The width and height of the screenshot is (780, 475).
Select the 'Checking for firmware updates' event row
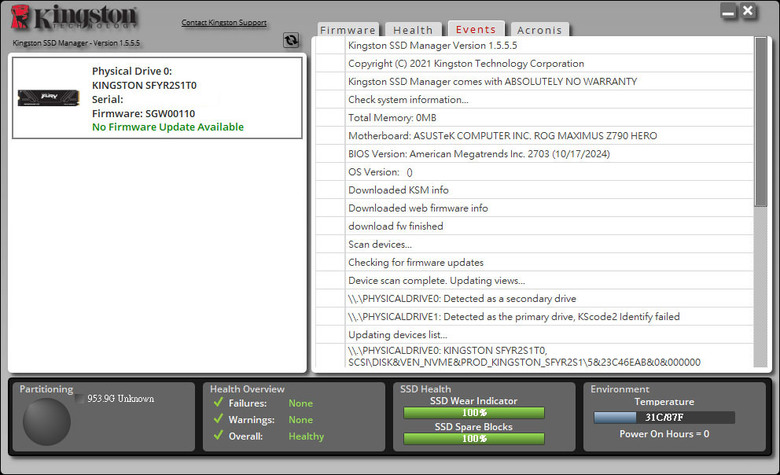[x=534, y=262]
